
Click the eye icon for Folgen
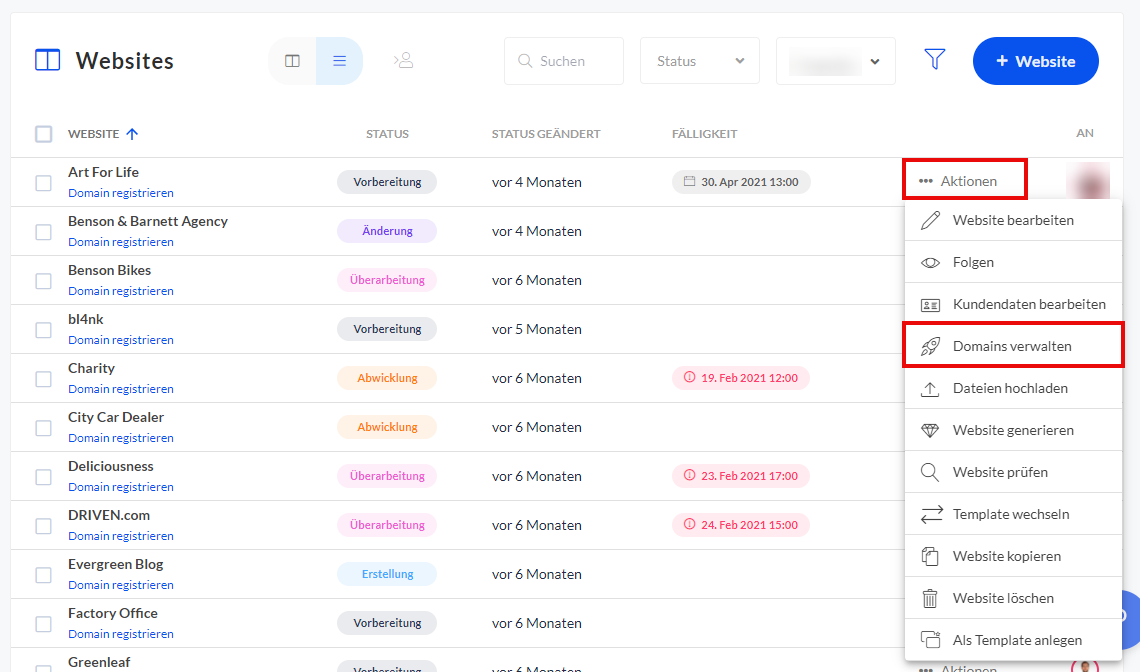[930, 262]
